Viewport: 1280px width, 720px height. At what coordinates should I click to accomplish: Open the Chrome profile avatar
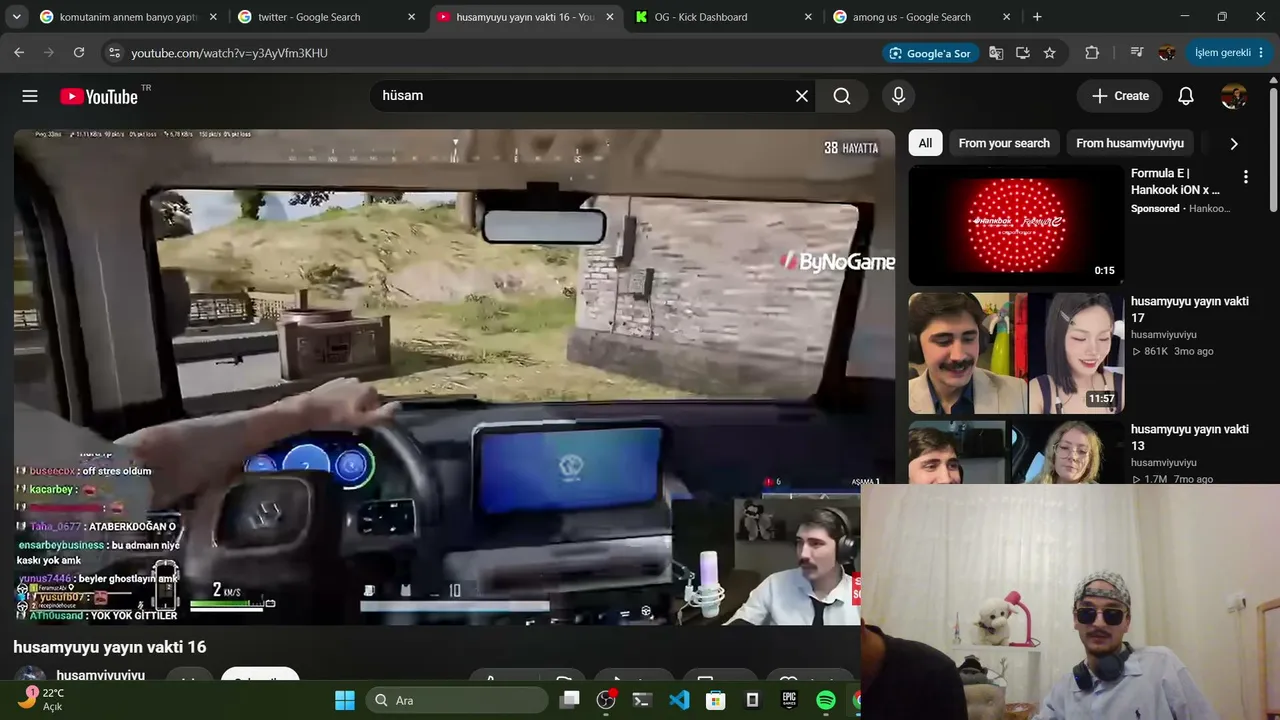1166,53
